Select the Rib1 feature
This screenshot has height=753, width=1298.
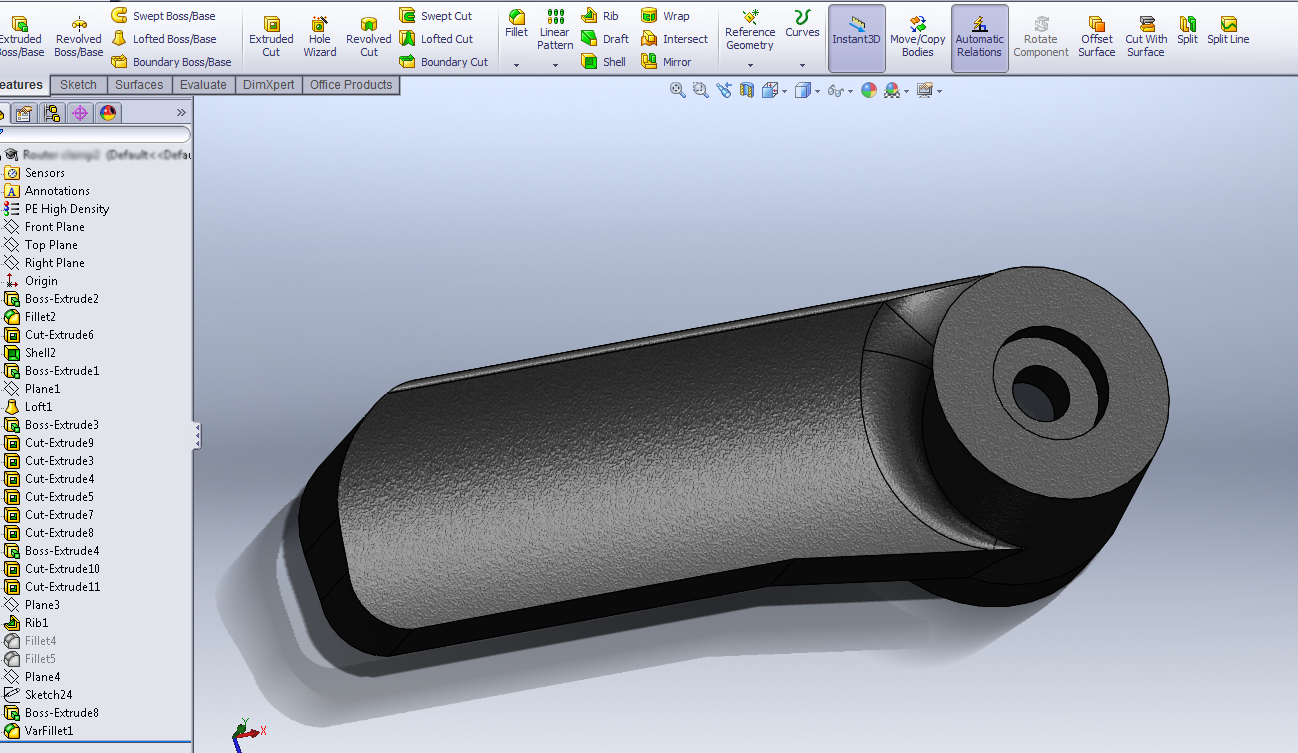point(37,623)
